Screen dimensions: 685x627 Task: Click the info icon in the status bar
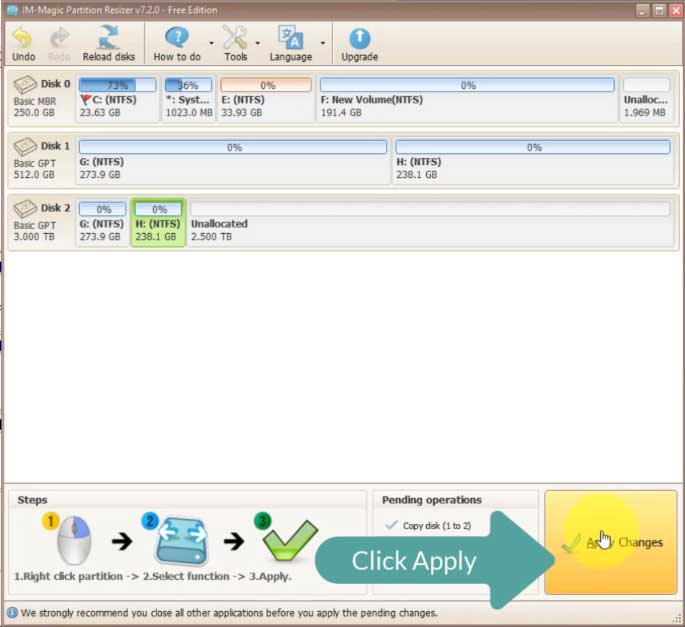[12, 613]
